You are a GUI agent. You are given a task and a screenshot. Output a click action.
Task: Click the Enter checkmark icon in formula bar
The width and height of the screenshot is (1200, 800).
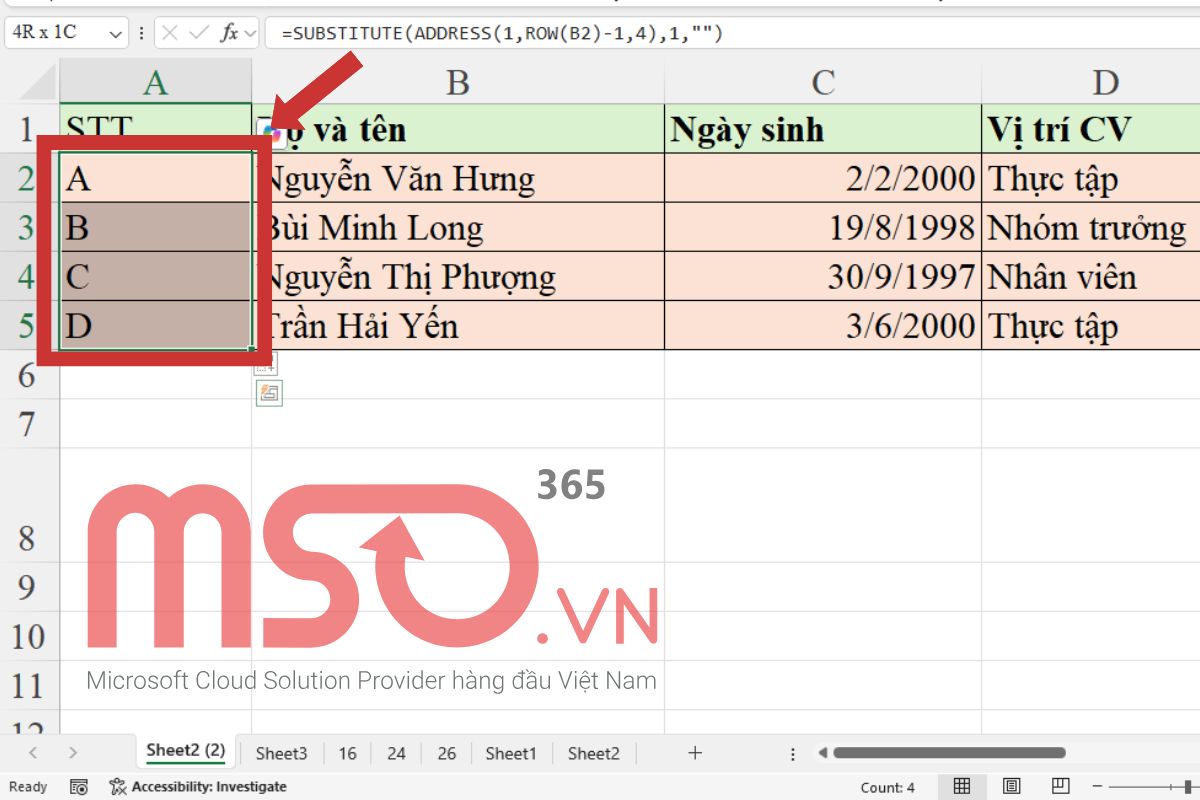(199, 33)
